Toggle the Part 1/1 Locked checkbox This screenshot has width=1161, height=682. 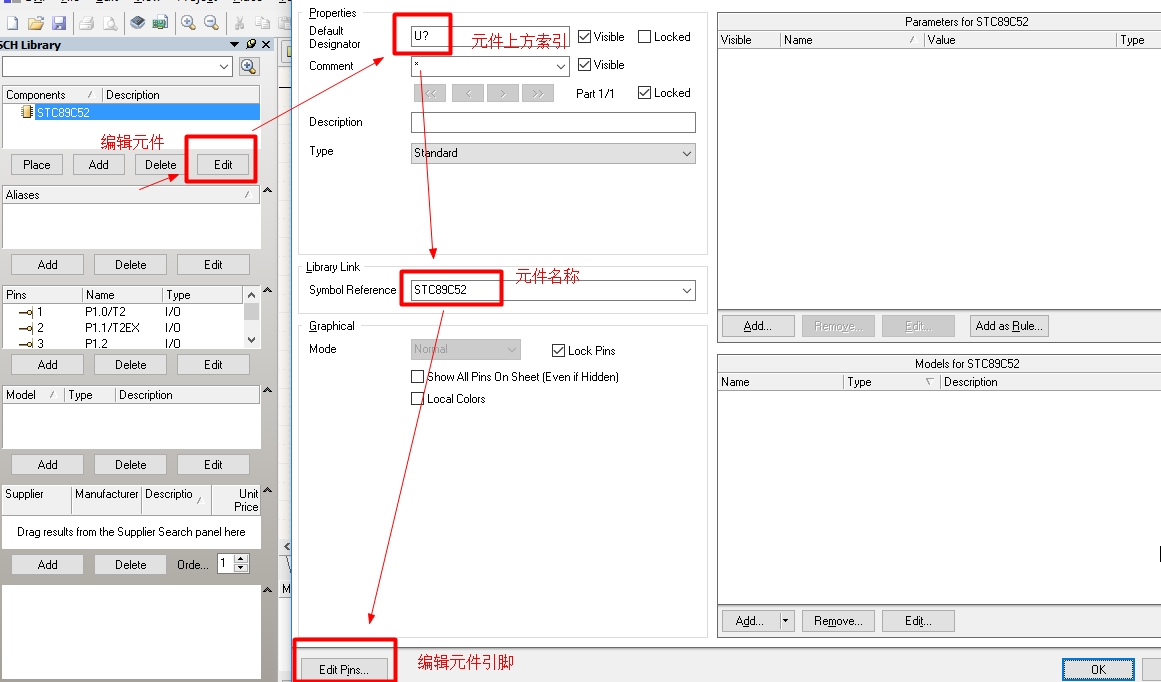[x=644, y=93]
